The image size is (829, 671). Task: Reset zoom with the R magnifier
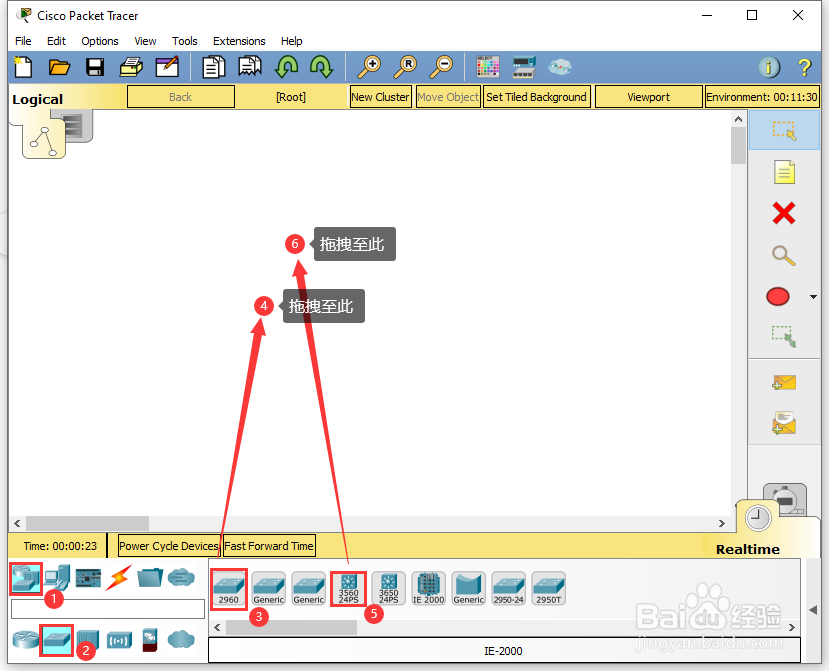click(x=405, y=67)
